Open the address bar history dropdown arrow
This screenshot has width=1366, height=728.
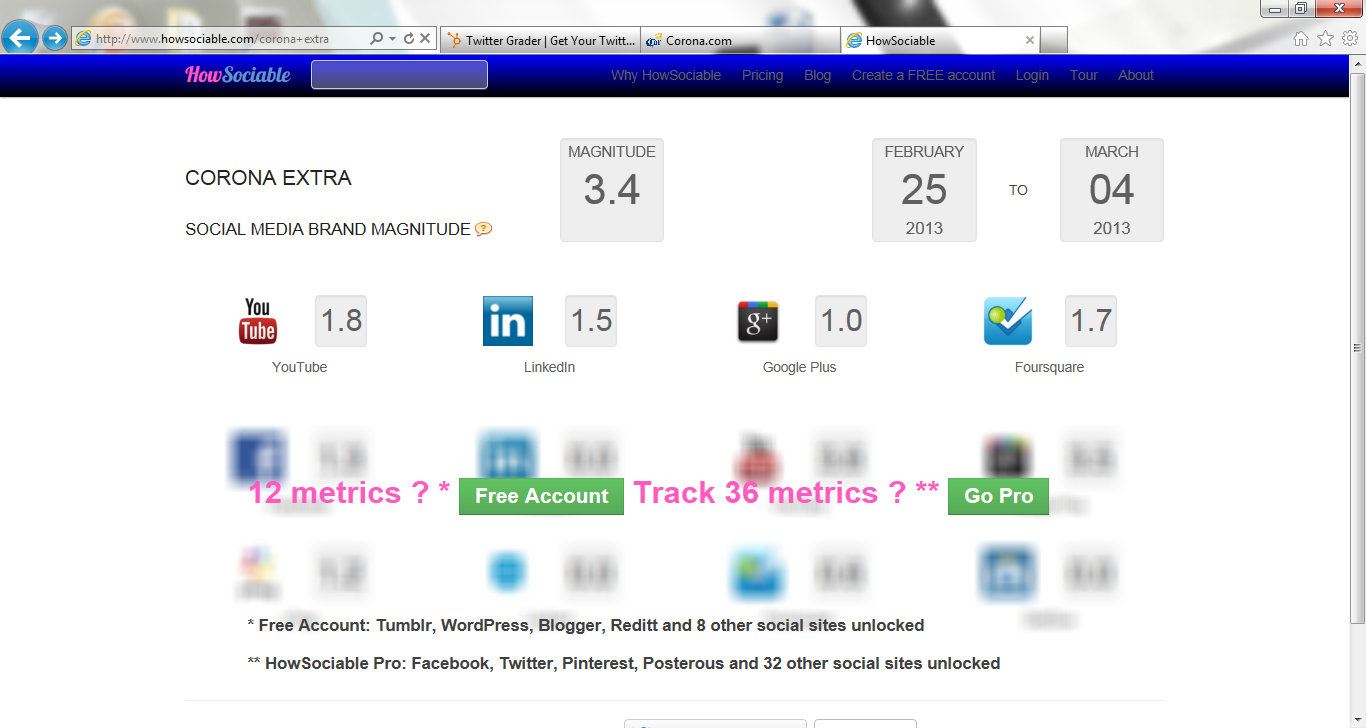(392, 39)
